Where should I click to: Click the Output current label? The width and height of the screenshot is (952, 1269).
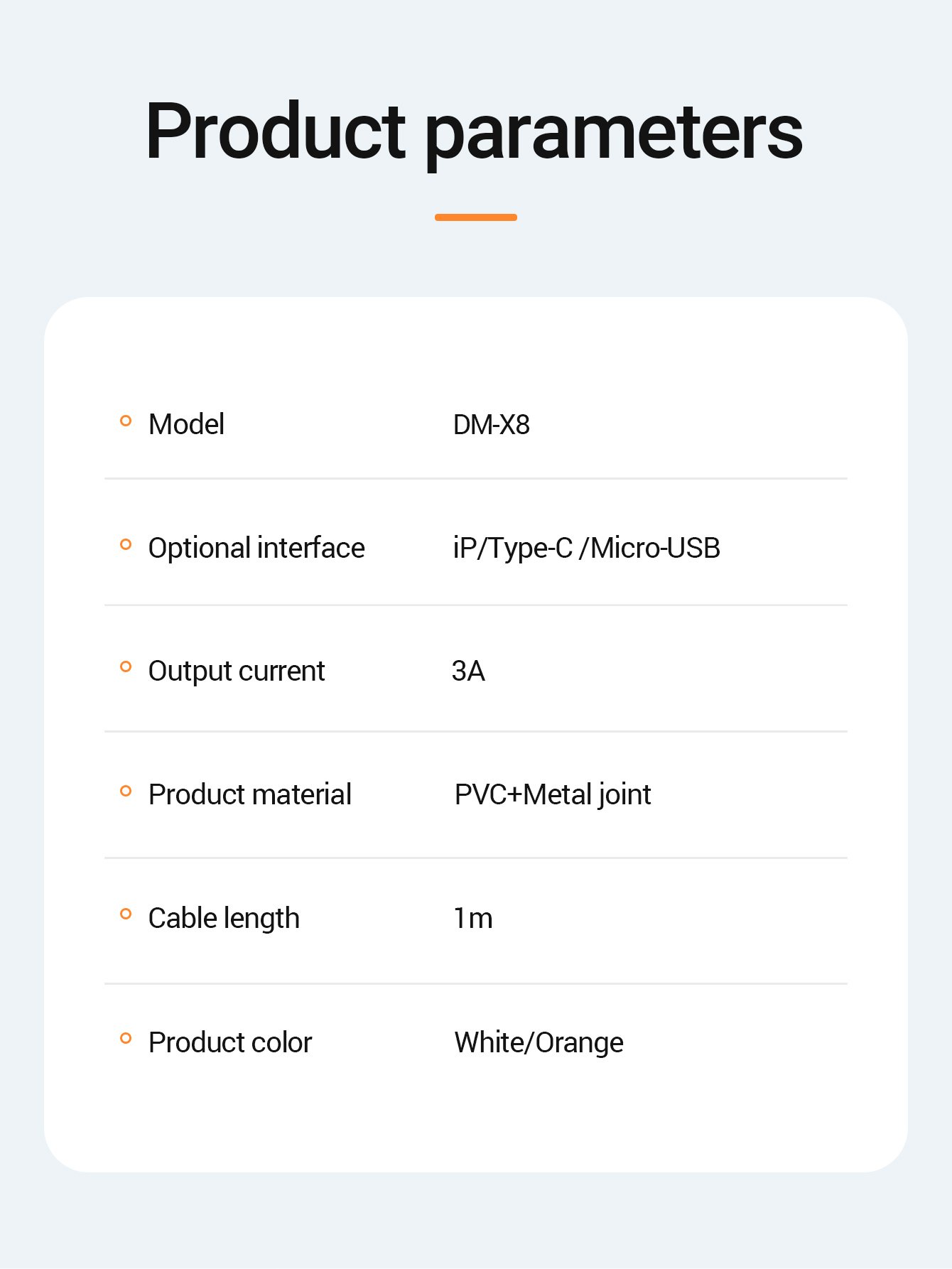pyautogui.click(x=236, y=671)
